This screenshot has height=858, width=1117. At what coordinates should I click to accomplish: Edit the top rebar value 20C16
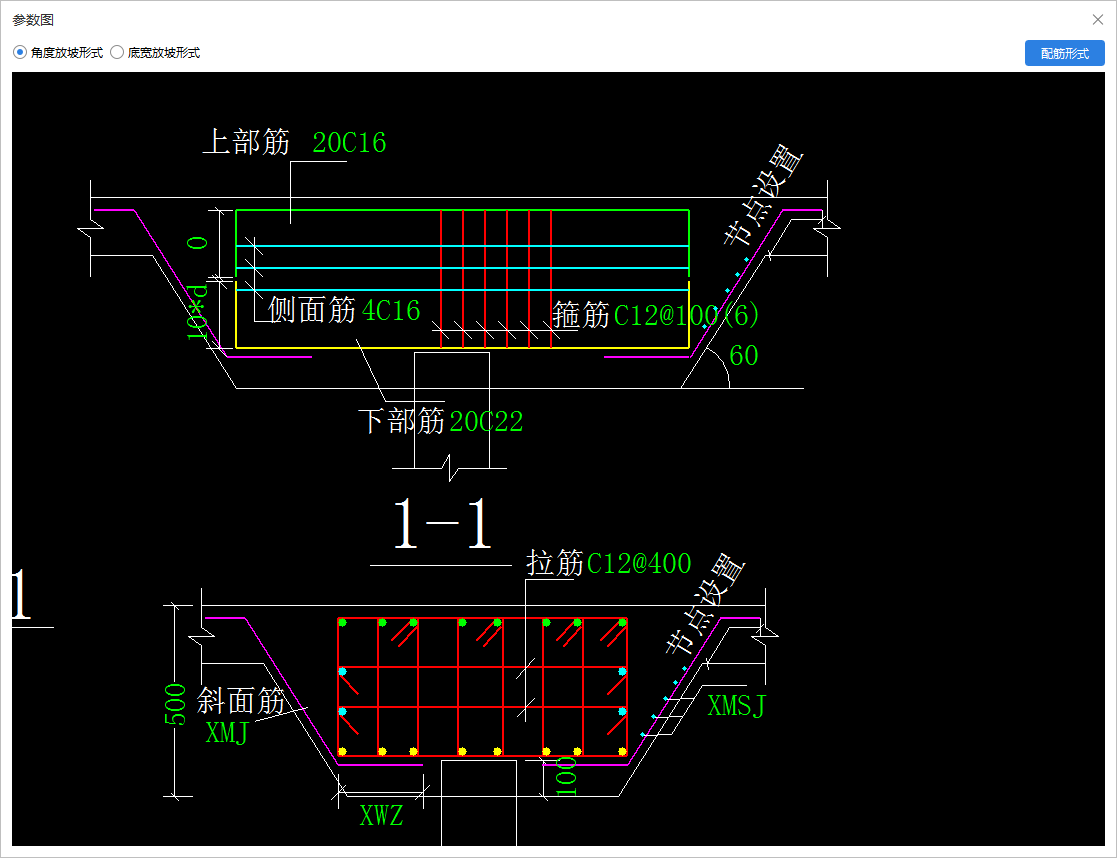tap(349, 143)
